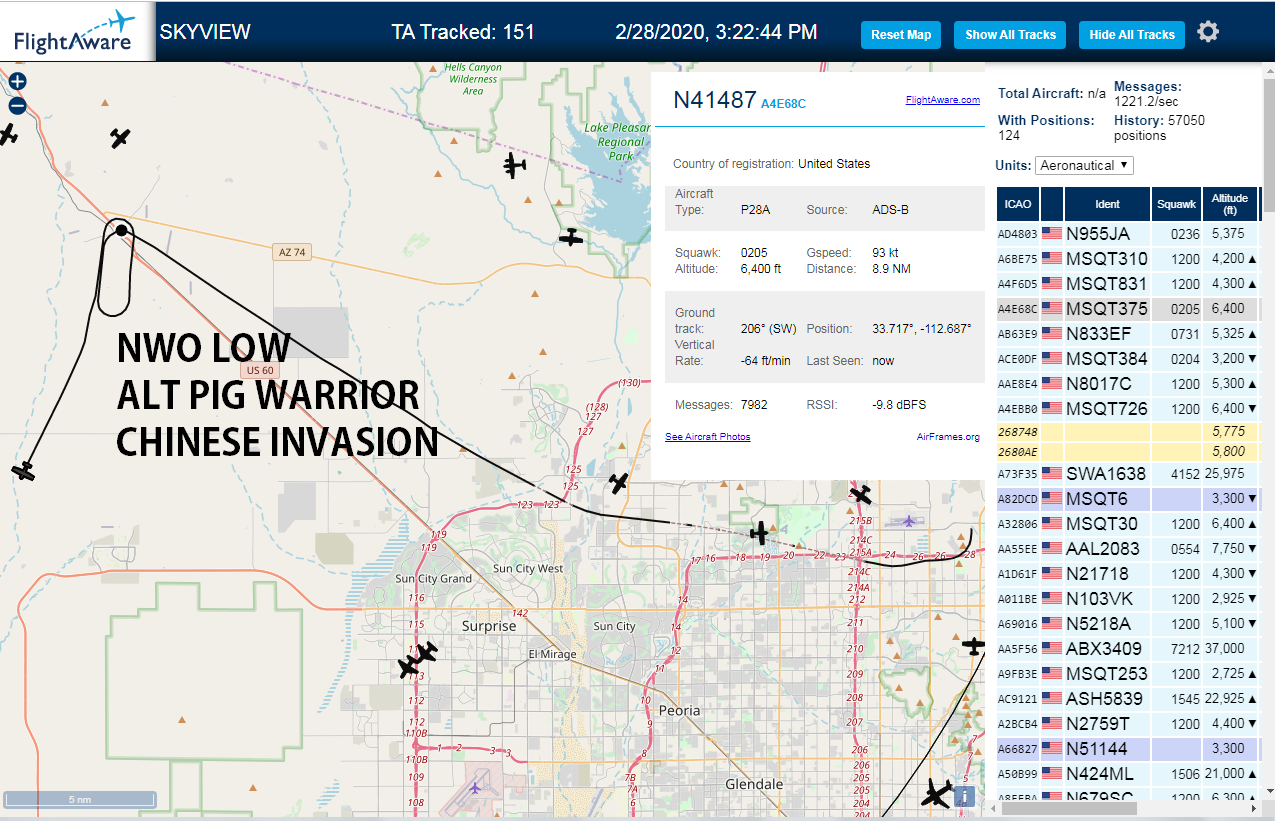Screen dimensions: 1275x821
Task: Select the MSQT30 aircraft row
Action: pyautogui.click(x=1127, y=523)
